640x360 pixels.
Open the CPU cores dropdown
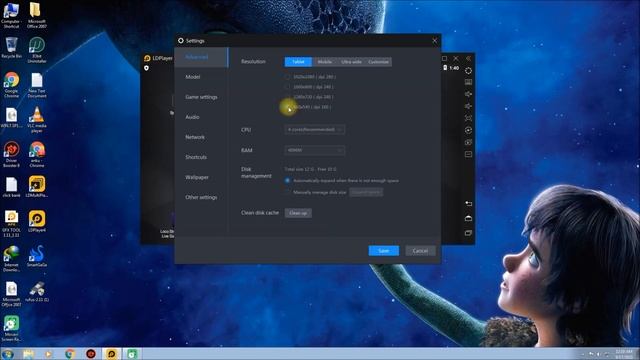[315, 130]
